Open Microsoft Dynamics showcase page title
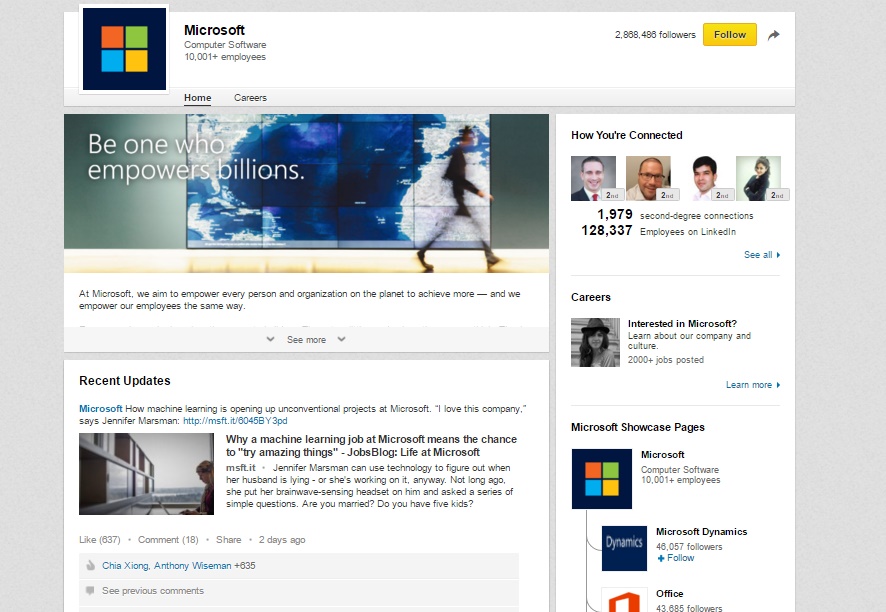Image resolution: width=886 pixels, height=612 pixels. click(701, 532)
